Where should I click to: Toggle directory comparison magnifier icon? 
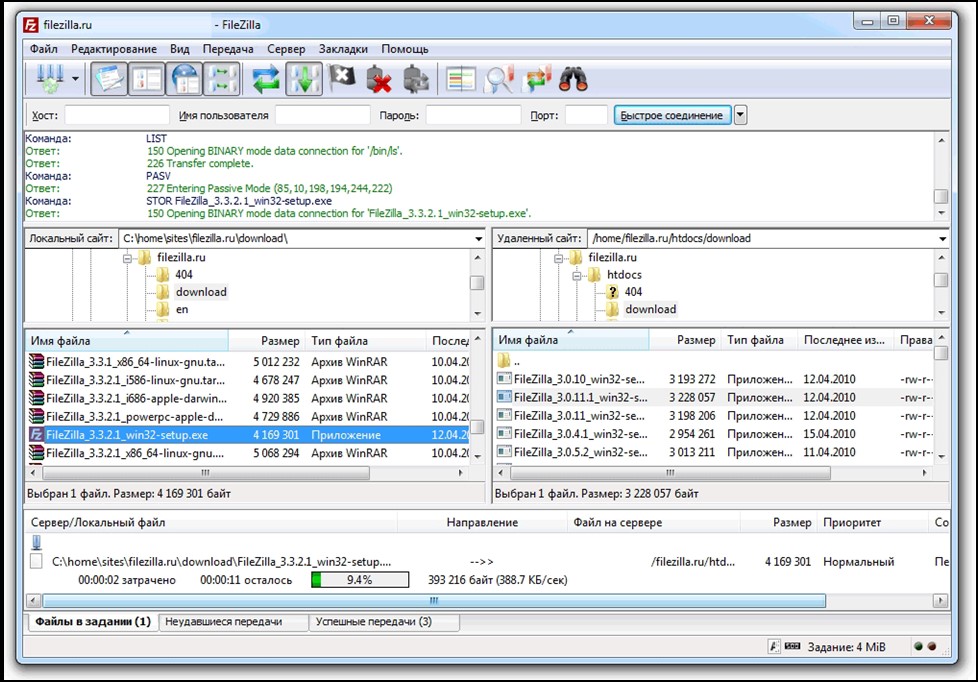click(x=498, y=80)
